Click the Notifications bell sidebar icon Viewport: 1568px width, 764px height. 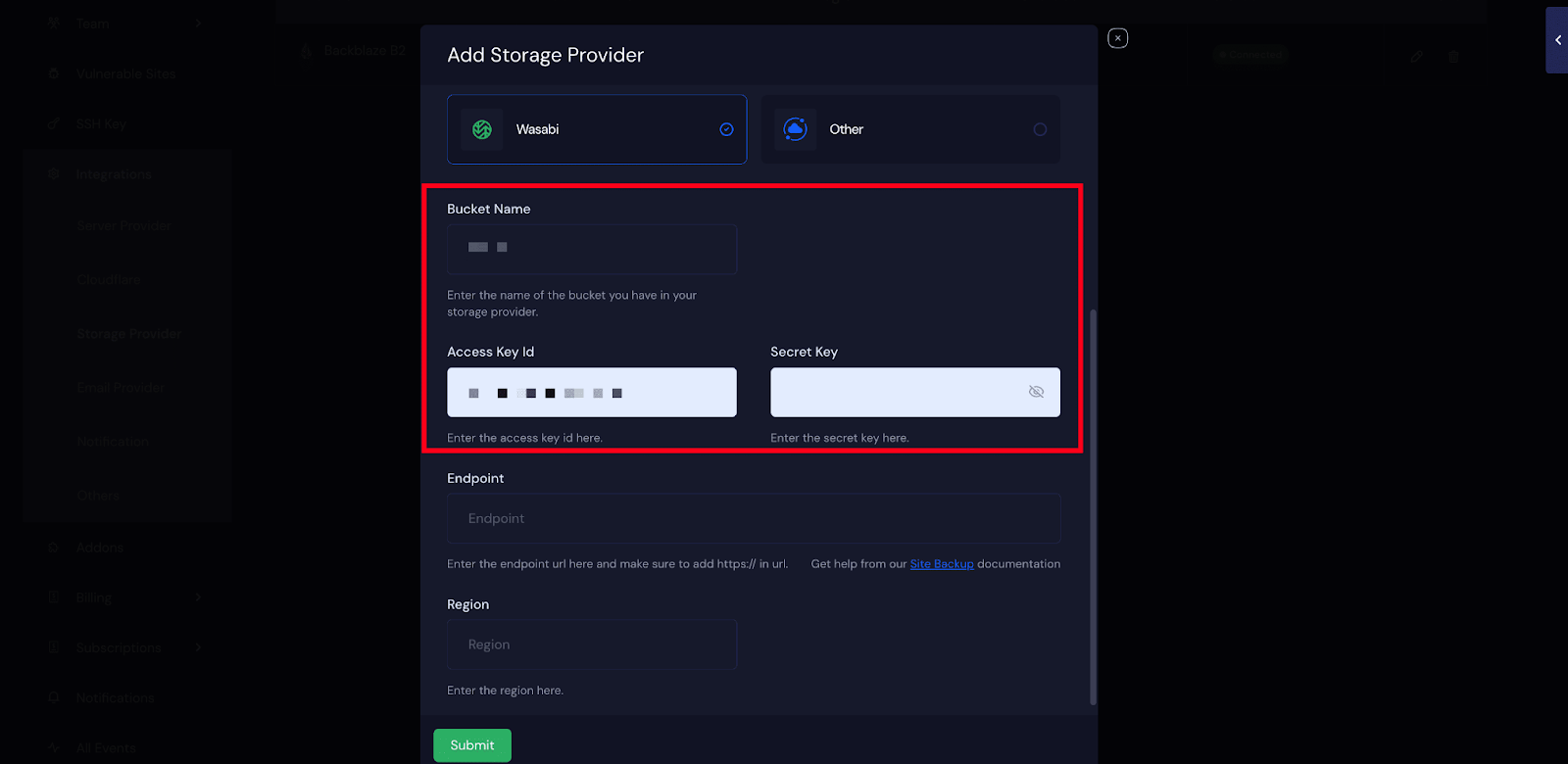pyautogui.click(x=54, y=697)
